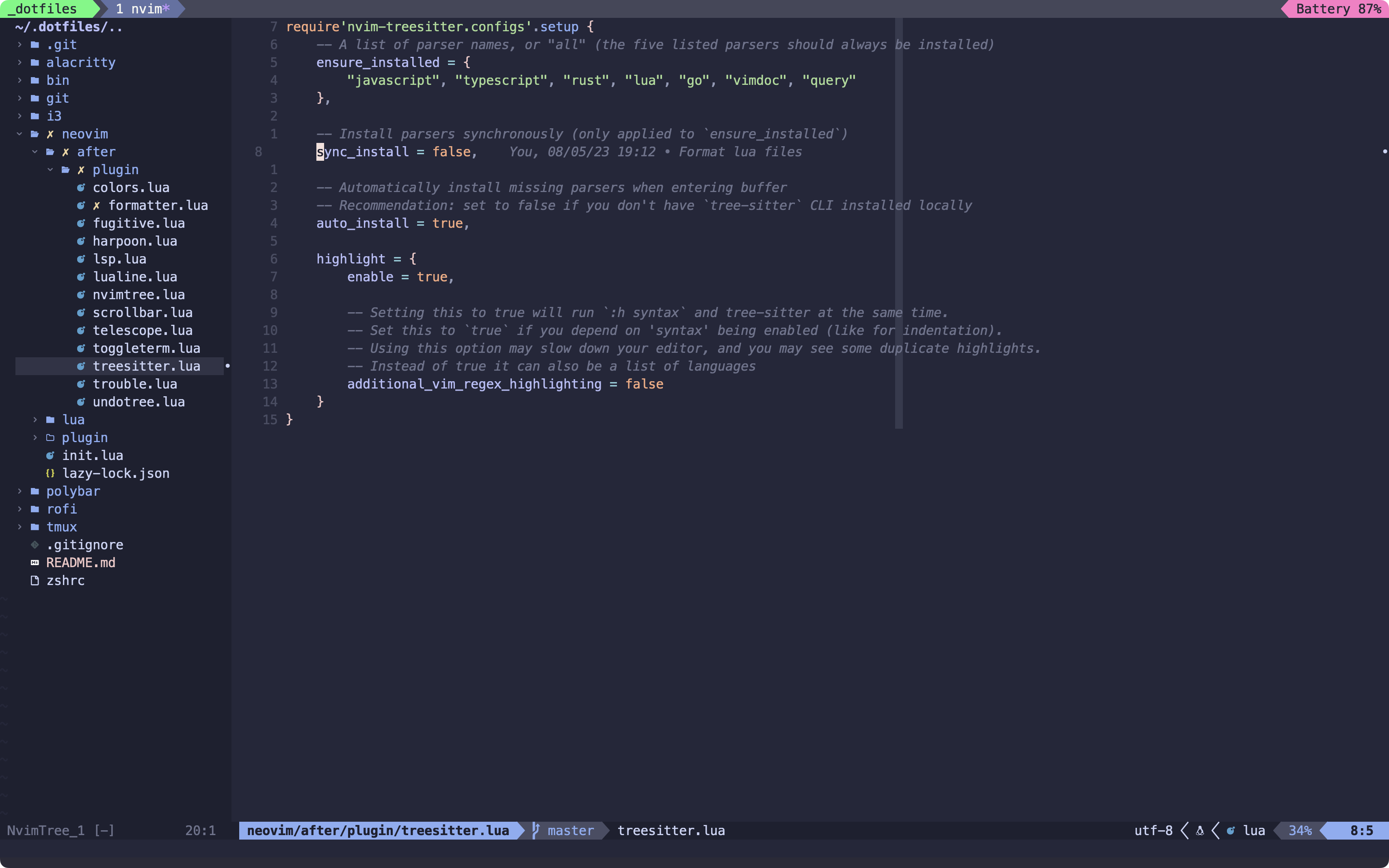Click the folder icon next to git
The height and width of the screenshot is (868, 1389).
coord(35,98)
